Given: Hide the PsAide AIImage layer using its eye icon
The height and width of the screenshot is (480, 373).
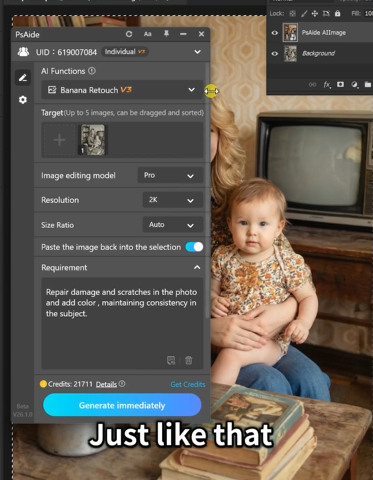Looking at the screenshot, I should pyautogui.click(x=275, y=33).
